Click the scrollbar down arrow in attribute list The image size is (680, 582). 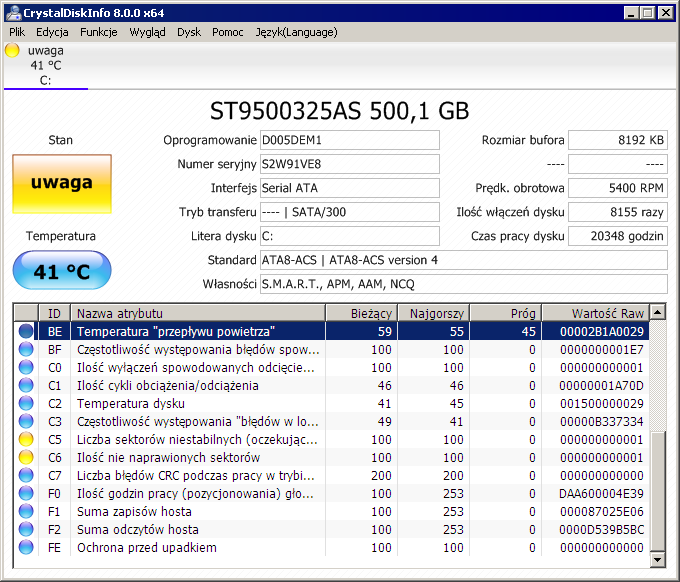(658, 559)
